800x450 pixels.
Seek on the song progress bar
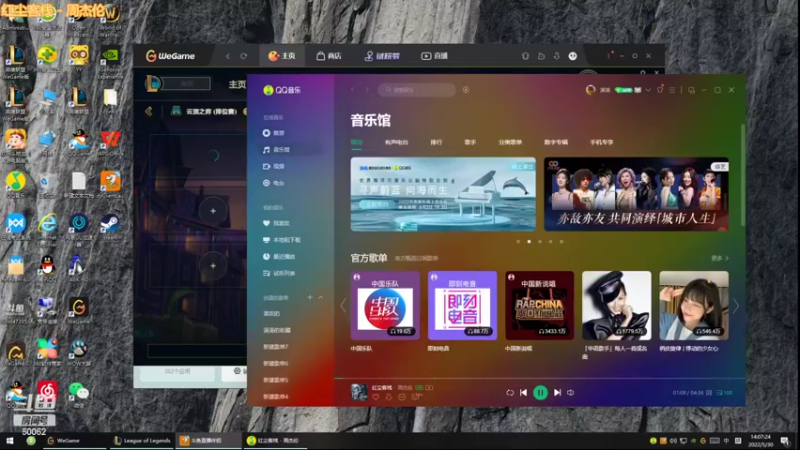[x=540, y=379]
